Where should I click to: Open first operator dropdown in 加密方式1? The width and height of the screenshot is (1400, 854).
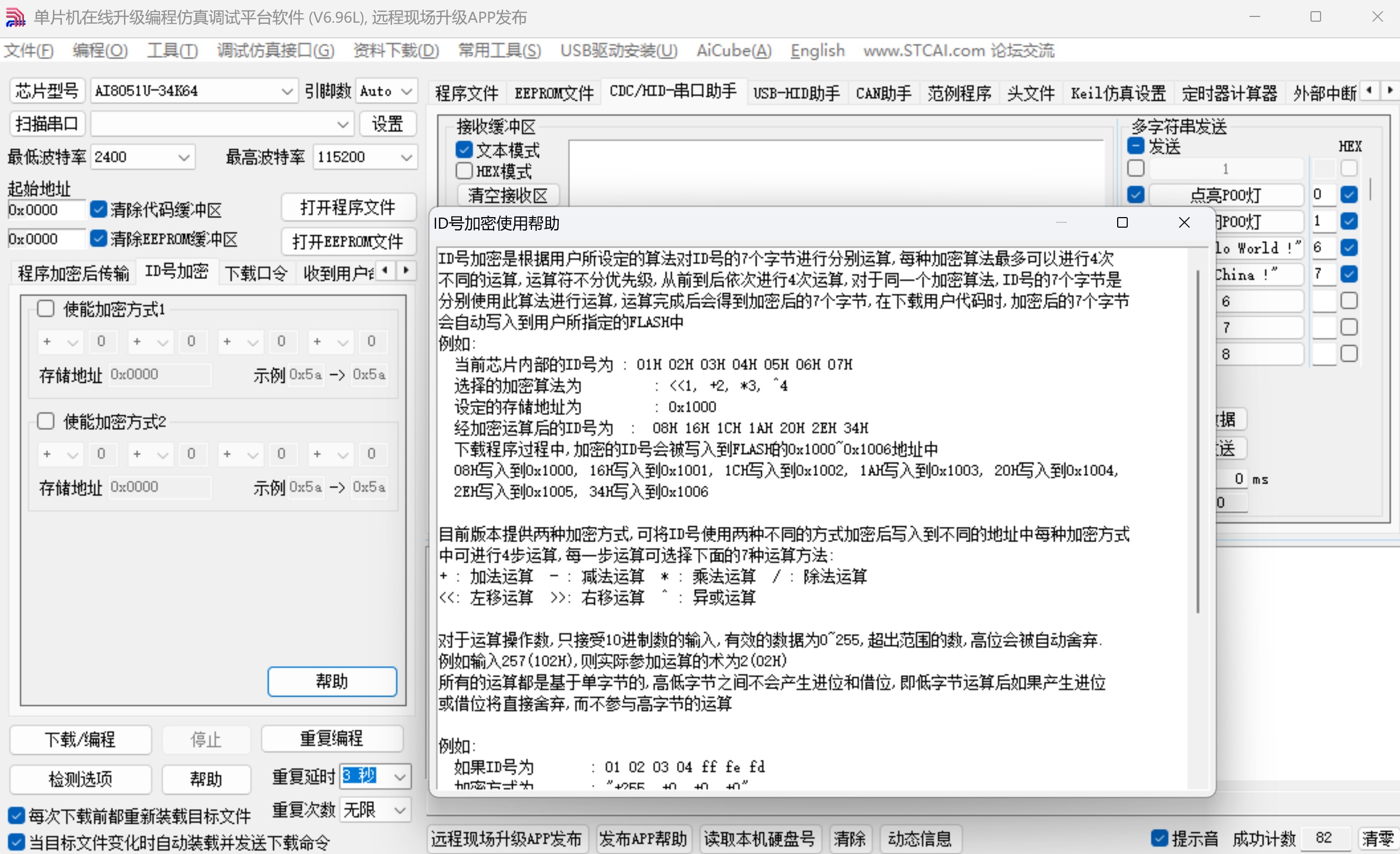pyautogui.click(x=61, y=341)
